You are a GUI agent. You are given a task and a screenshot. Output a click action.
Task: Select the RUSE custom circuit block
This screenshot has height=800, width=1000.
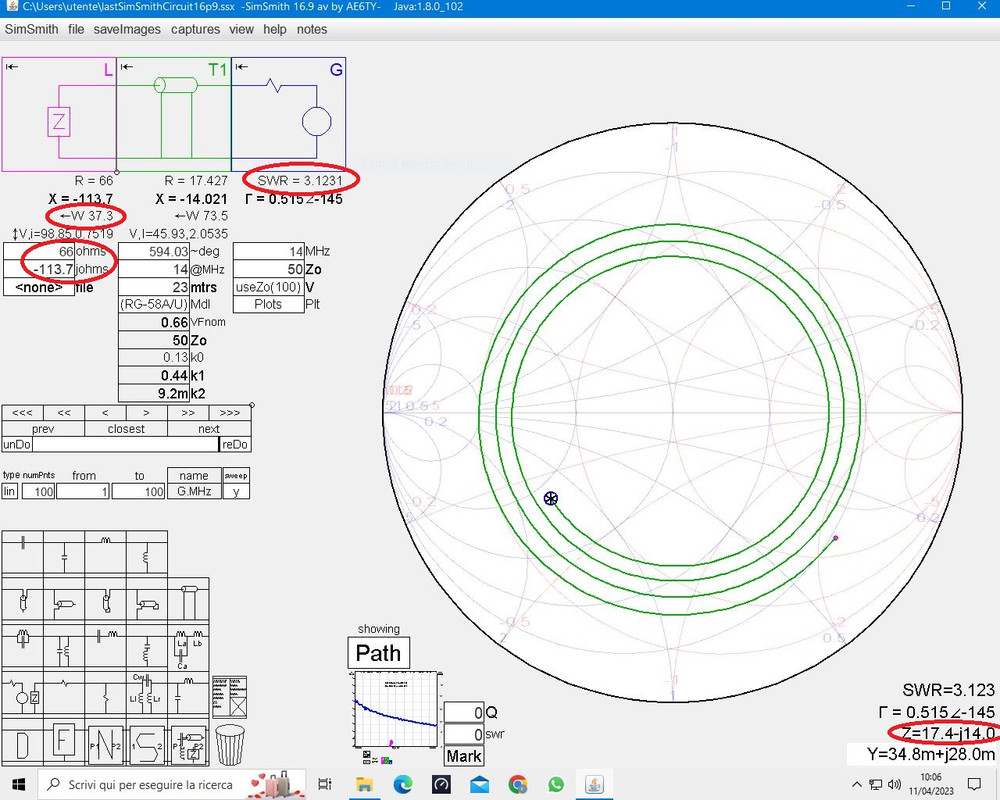point(188,744)
